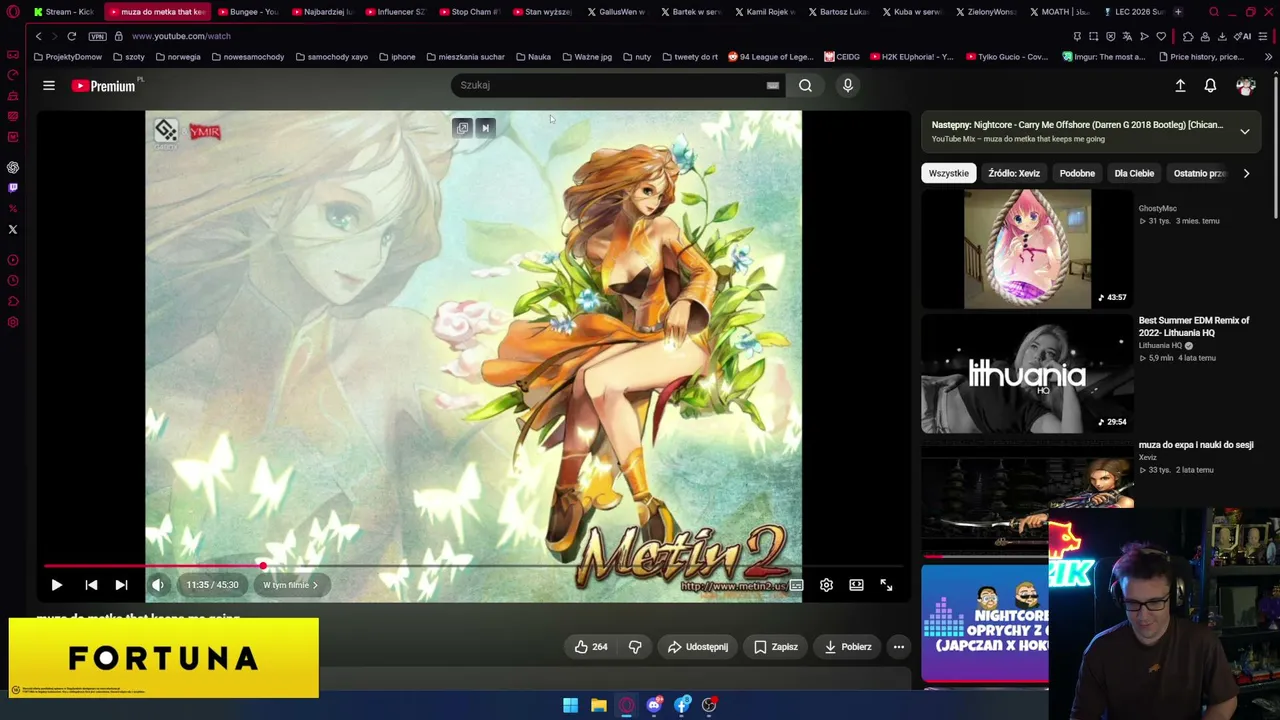This screenshot has width=1280, height=720.
Task: Open Opera sidebar settings gear
Action: pyautogui.click(x=13, y=322)
